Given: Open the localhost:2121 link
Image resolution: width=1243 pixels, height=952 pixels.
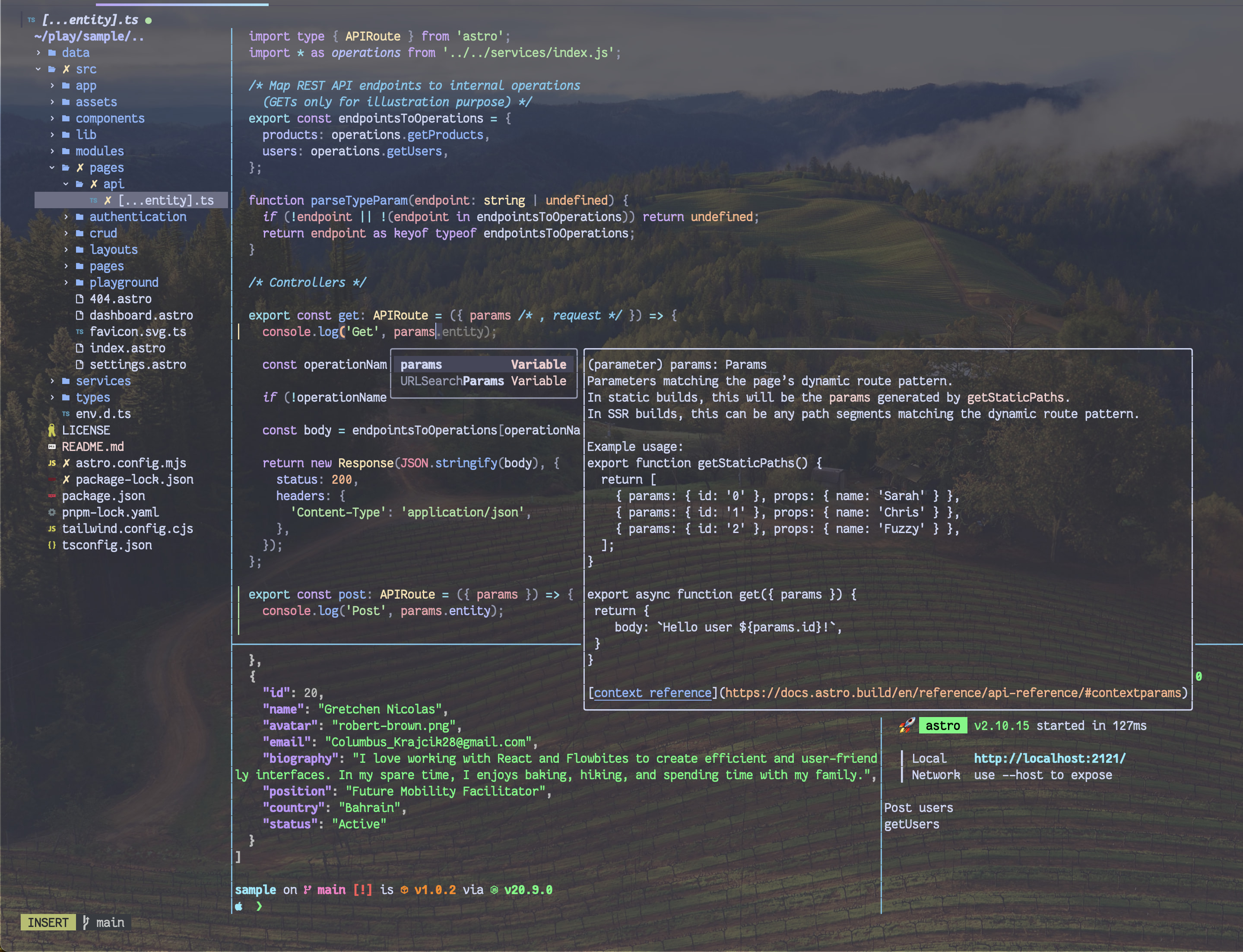Looking at the screenshot, I should (x=1049, y=758).
